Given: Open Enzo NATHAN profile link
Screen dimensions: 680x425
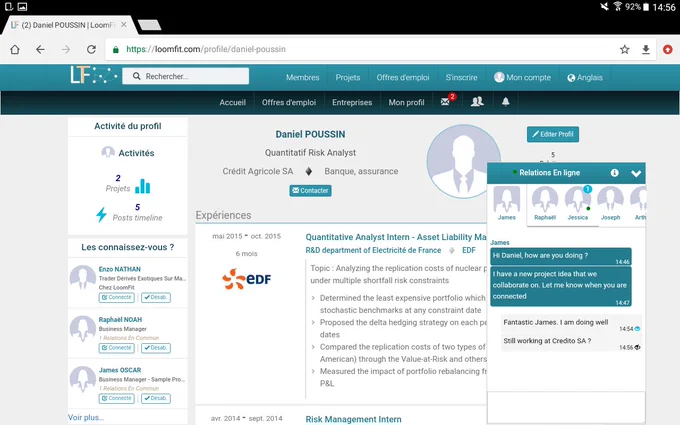Looking at the screenshot, I should (x=120, y=269).
